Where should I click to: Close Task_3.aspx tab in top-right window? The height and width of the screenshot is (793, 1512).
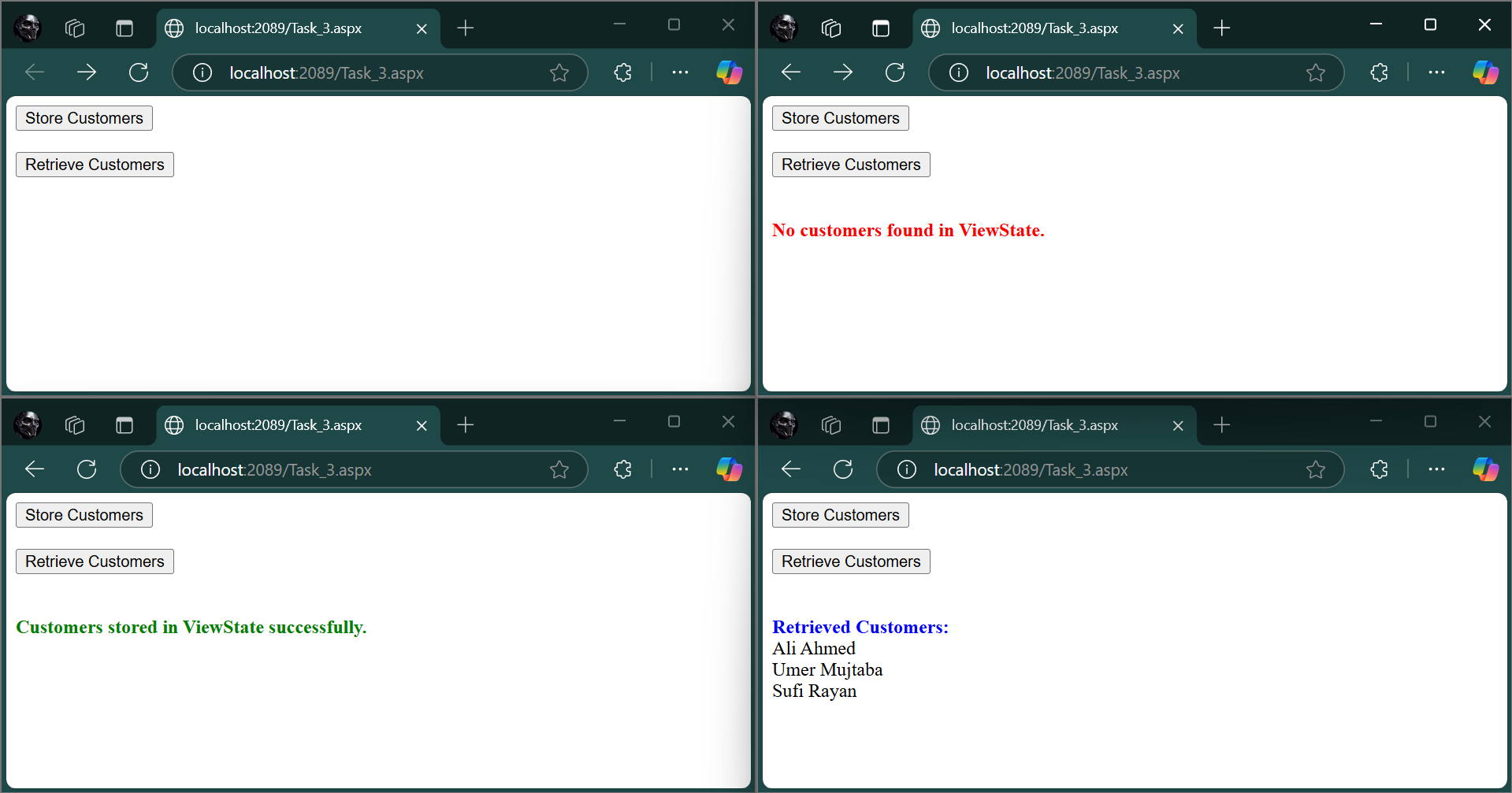point(1178,28)
